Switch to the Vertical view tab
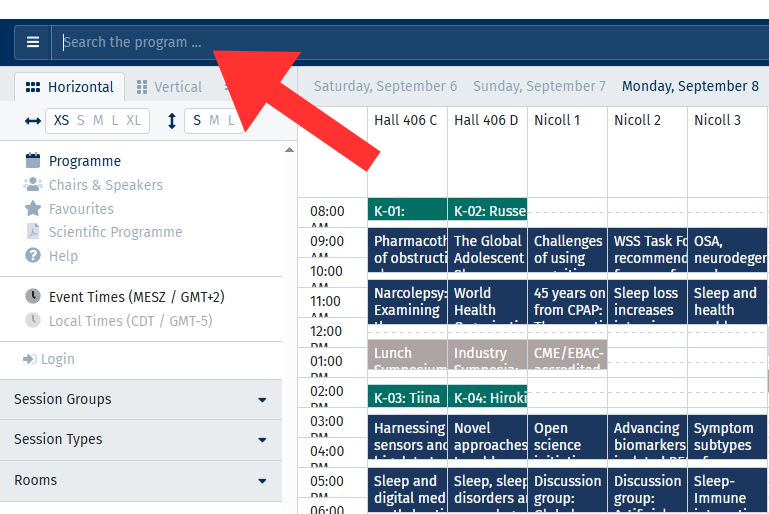The image size is (769, 514). coord(169,87)
